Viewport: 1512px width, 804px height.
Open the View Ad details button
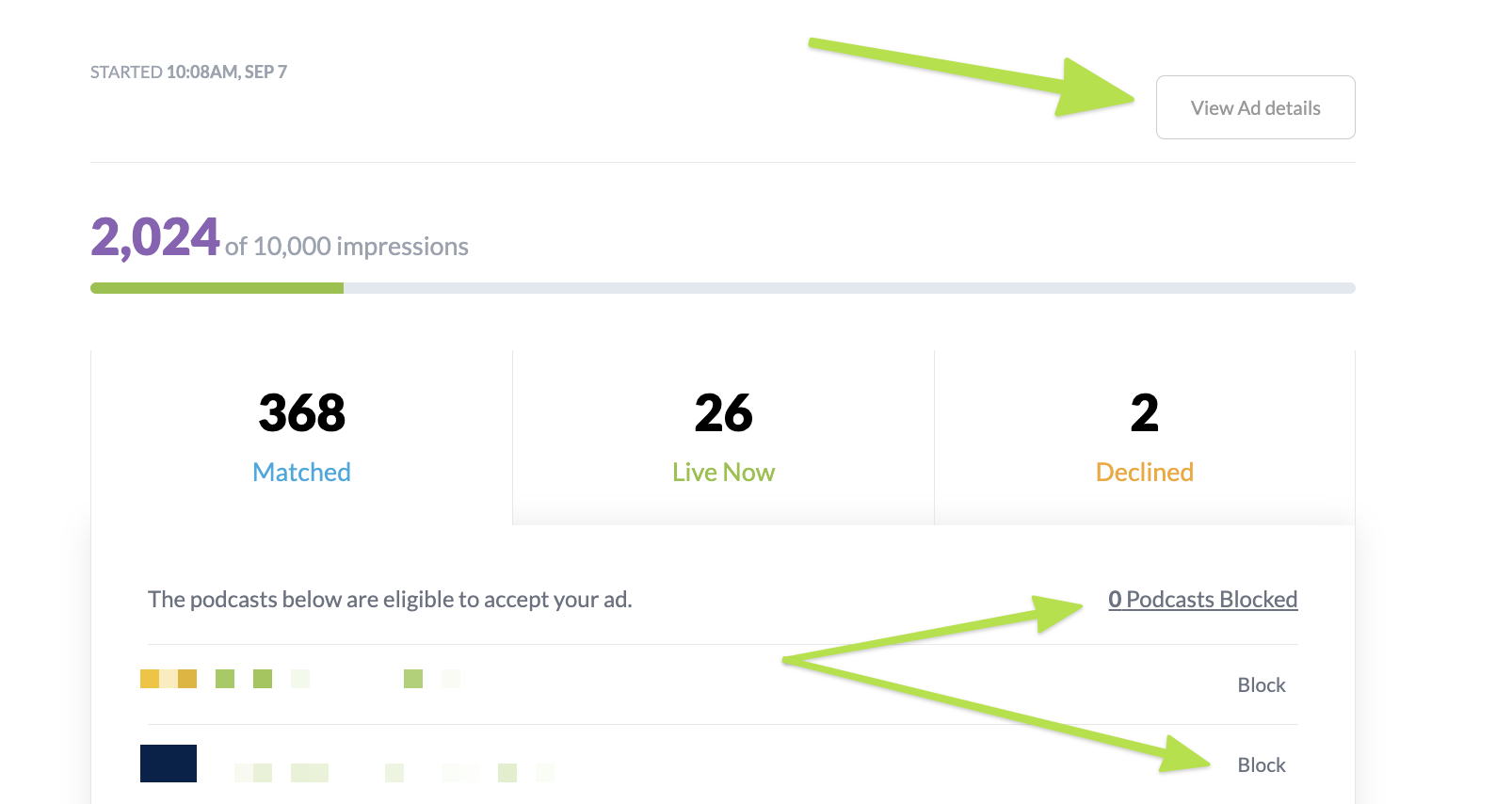point(1255,108)
